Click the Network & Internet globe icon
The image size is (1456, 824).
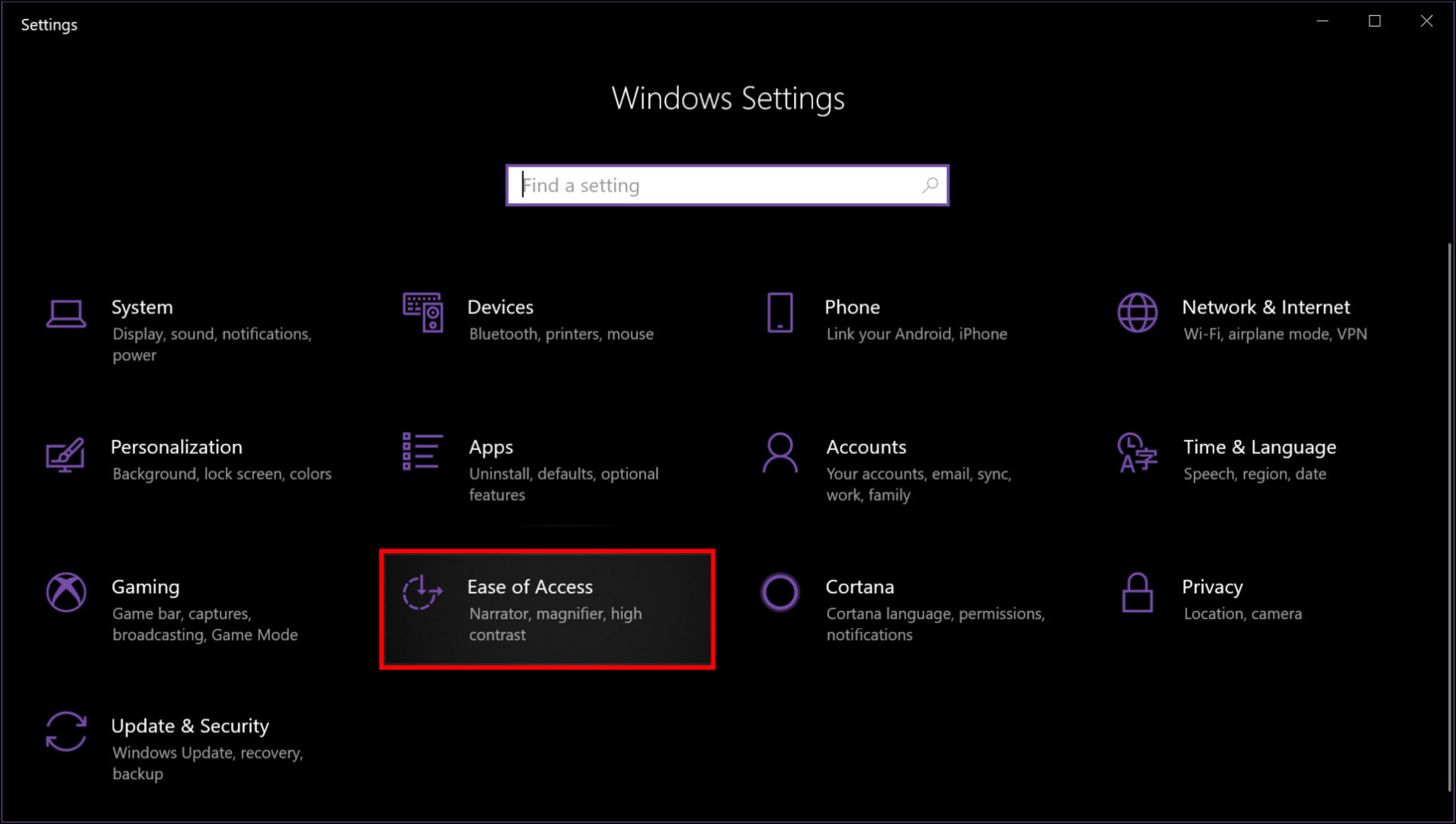tap(1136, 314)
